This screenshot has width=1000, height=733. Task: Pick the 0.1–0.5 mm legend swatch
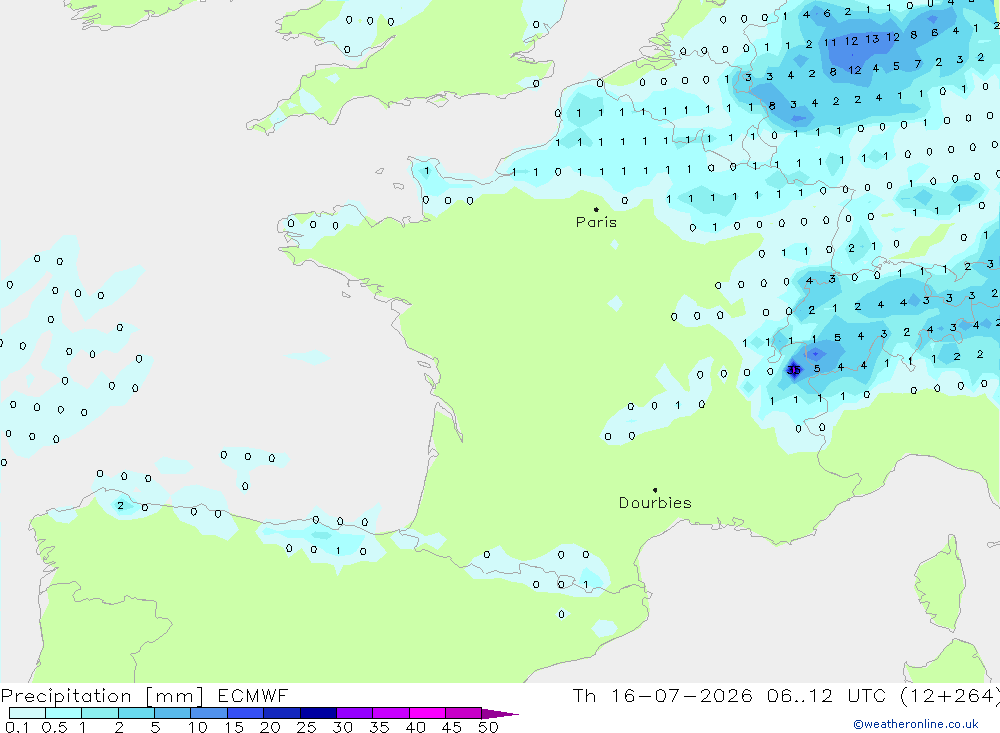27,713
